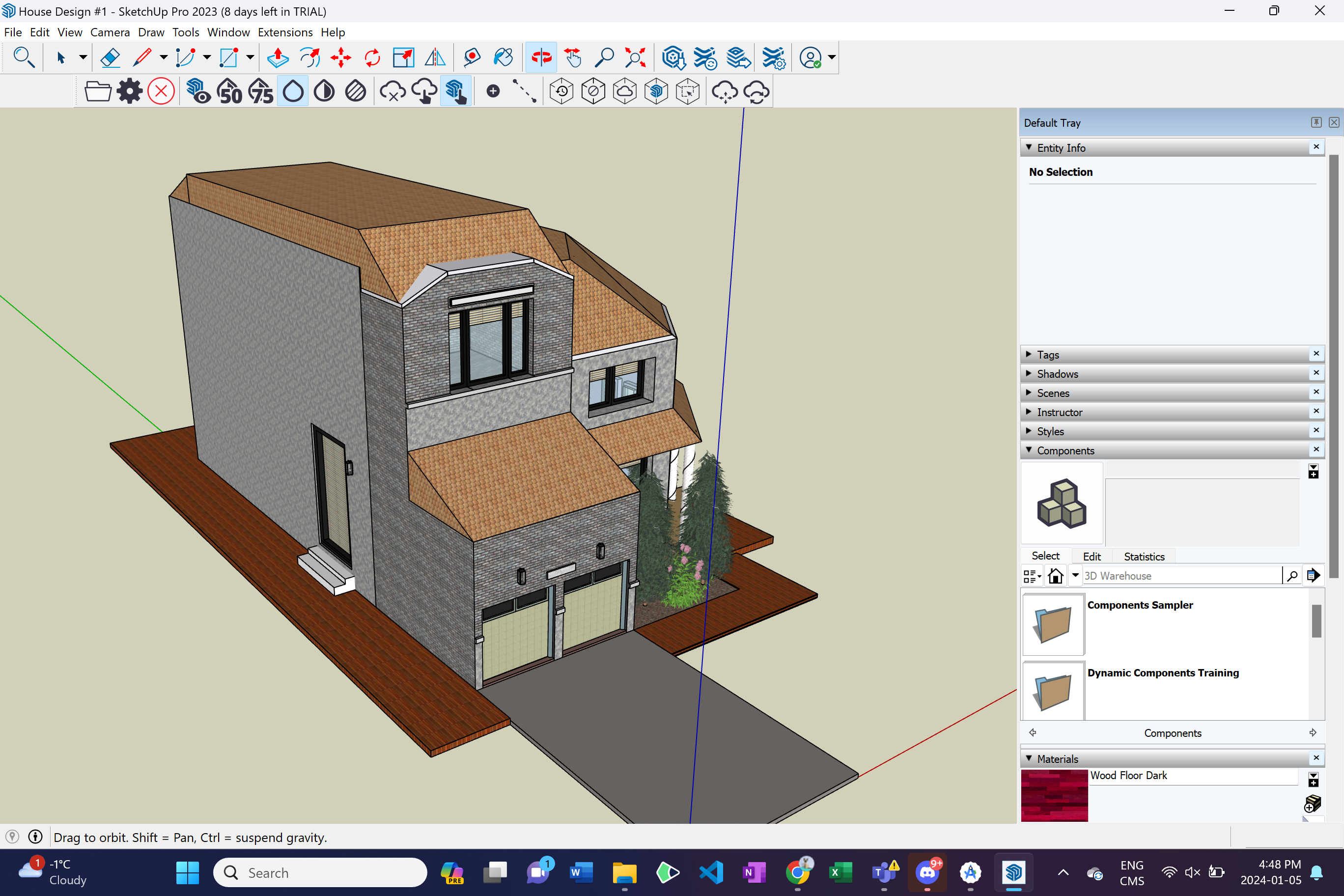Toggle the highlighted water-drop render mode
This screenshot has width=1344, height=896.
pos(293,91)
